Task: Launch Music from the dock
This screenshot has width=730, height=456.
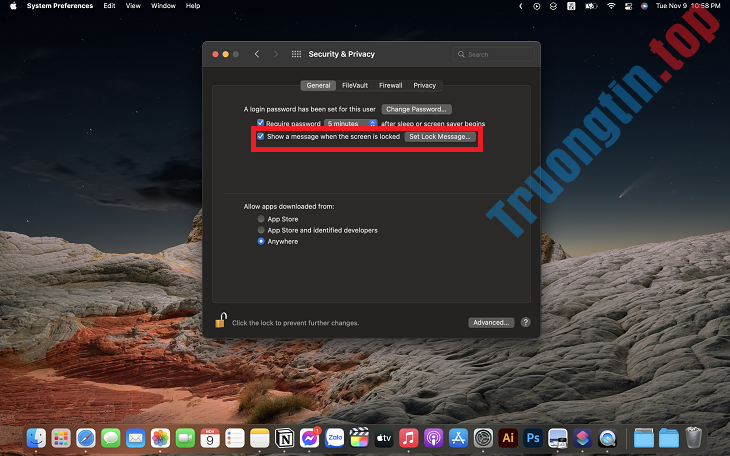Action: tap(409, 438)
